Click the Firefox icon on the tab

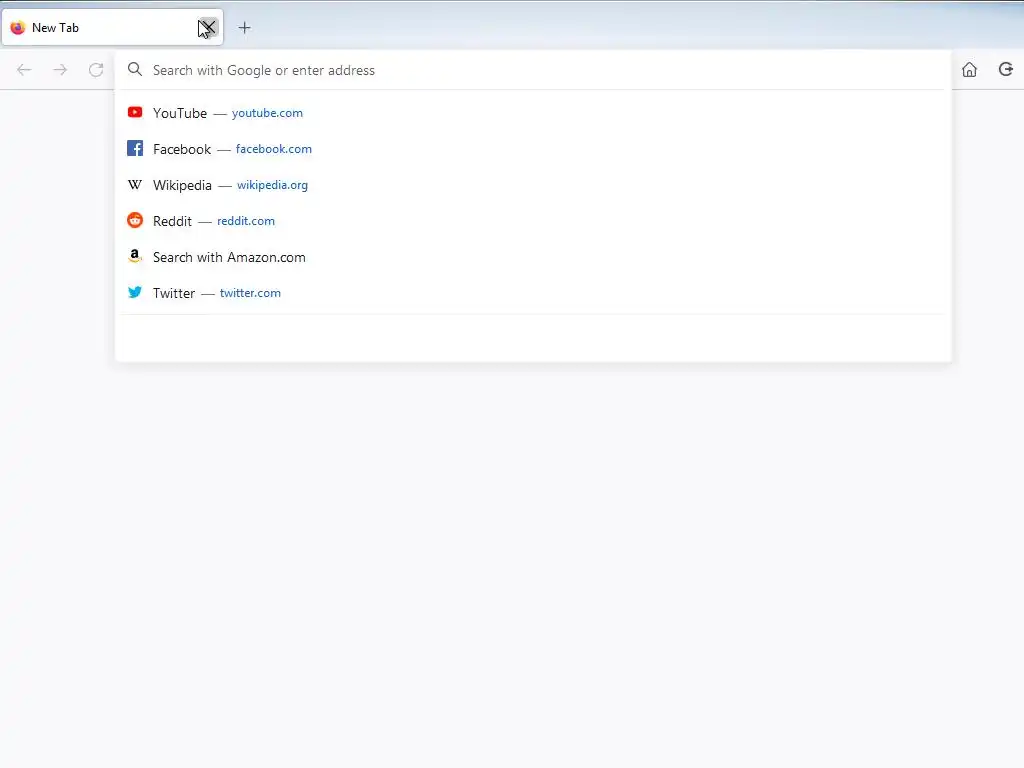point(18,27)
